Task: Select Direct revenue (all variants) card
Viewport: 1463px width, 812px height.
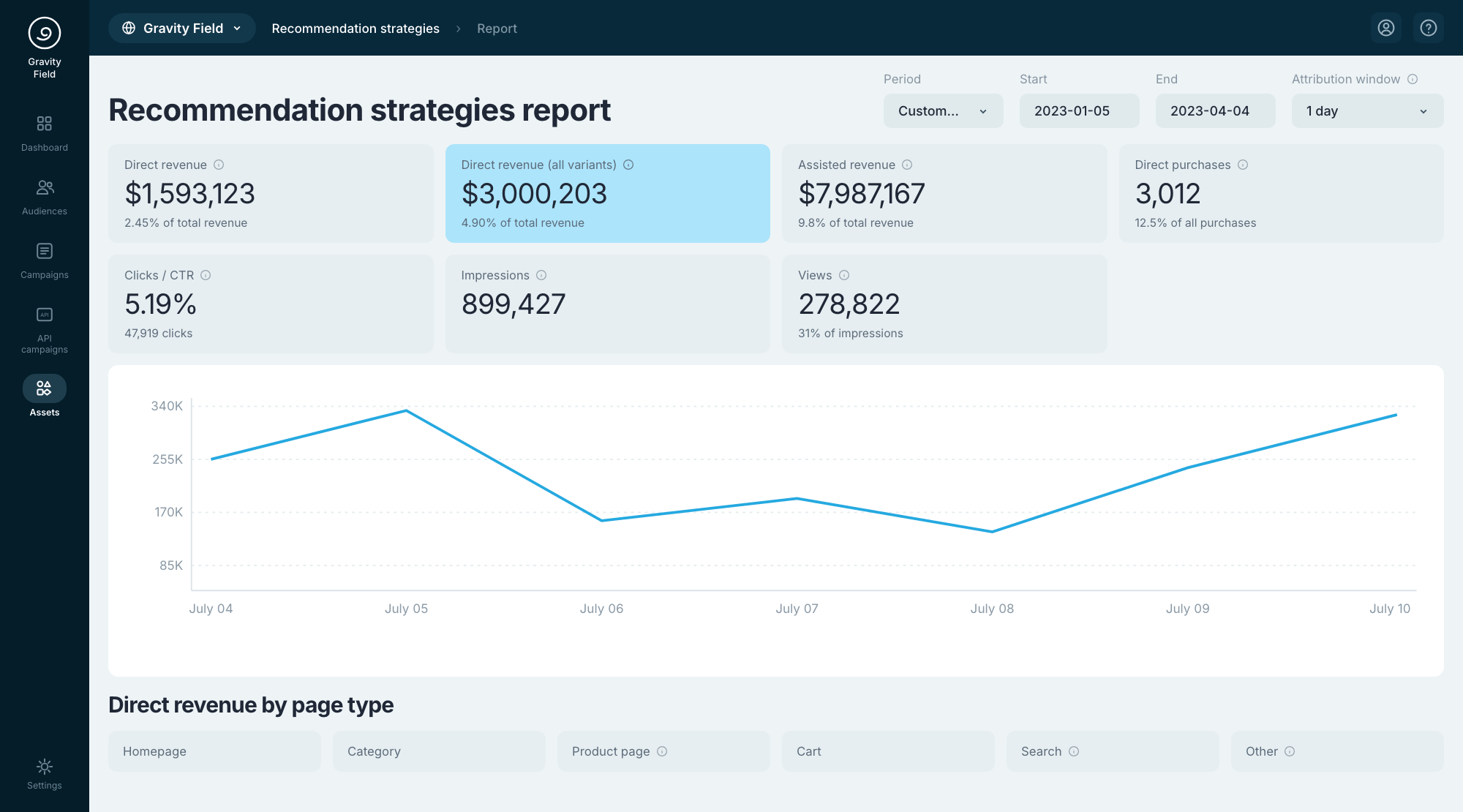Action: [x=607, y=193]
